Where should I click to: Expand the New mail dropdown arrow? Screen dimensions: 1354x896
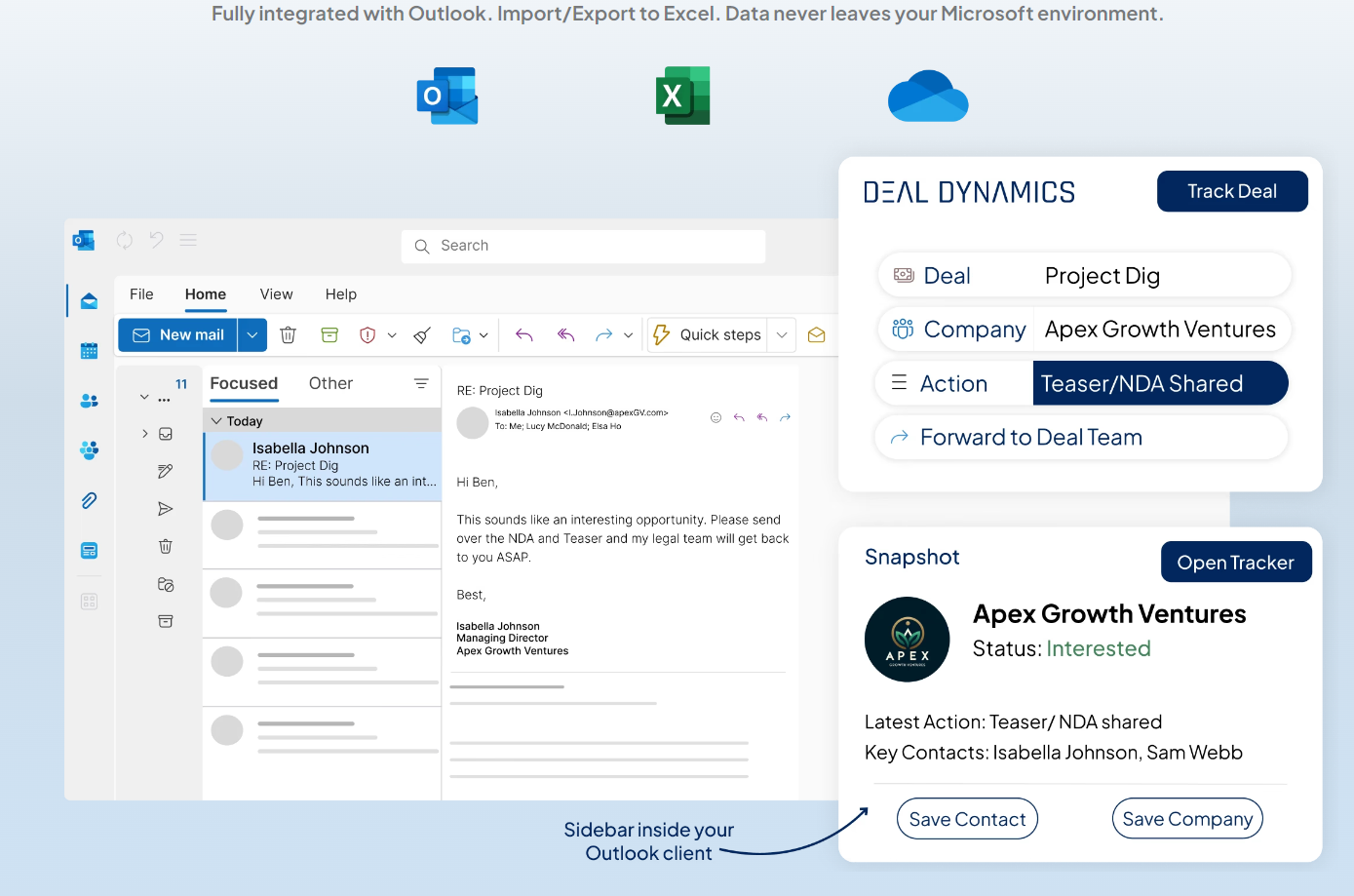click(252, 335)
